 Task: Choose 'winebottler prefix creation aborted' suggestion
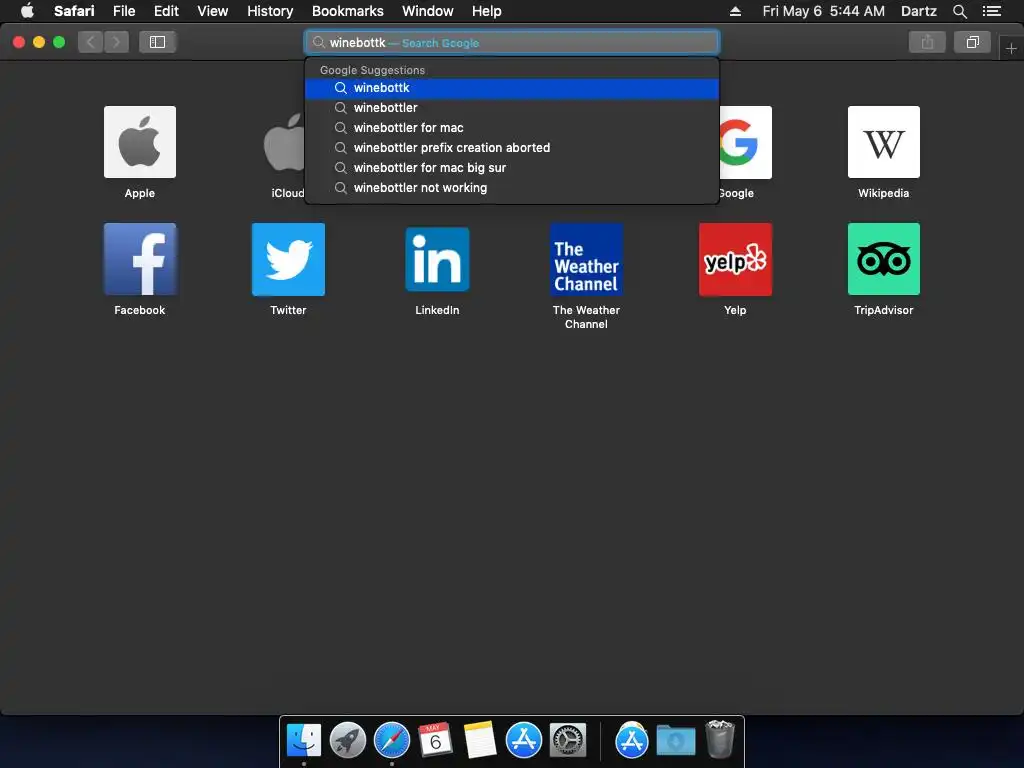(x=512, y=148)
